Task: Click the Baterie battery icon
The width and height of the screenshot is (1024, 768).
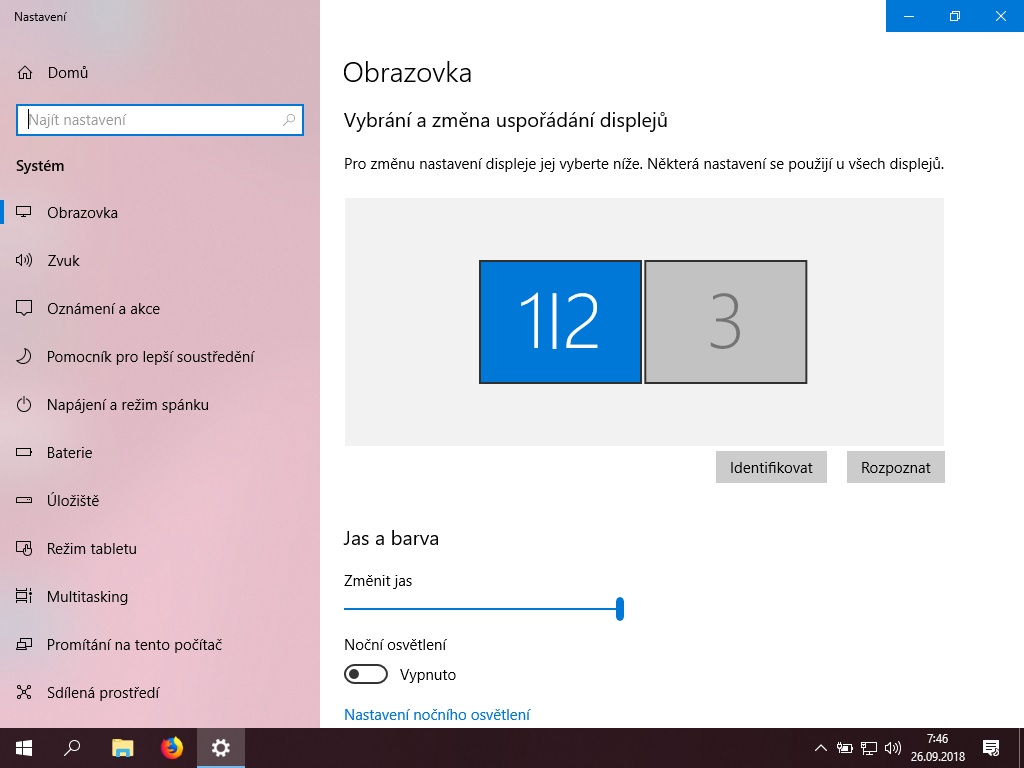Action: 25,453
